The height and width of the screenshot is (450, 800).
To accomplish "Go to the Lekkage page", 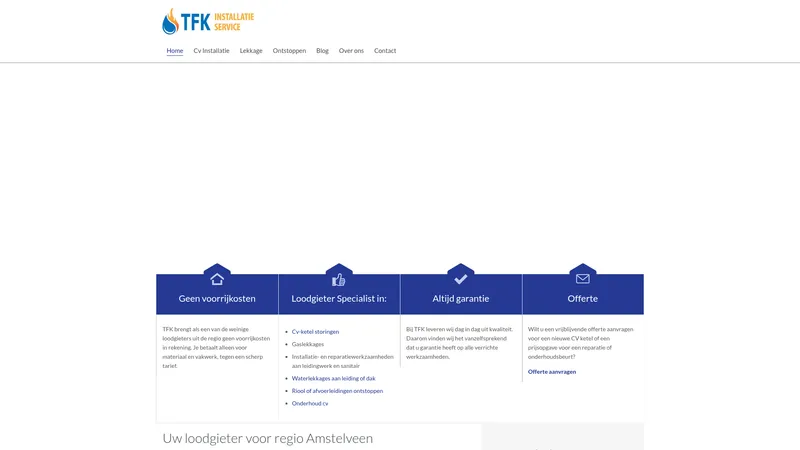I will pos(251,51).
